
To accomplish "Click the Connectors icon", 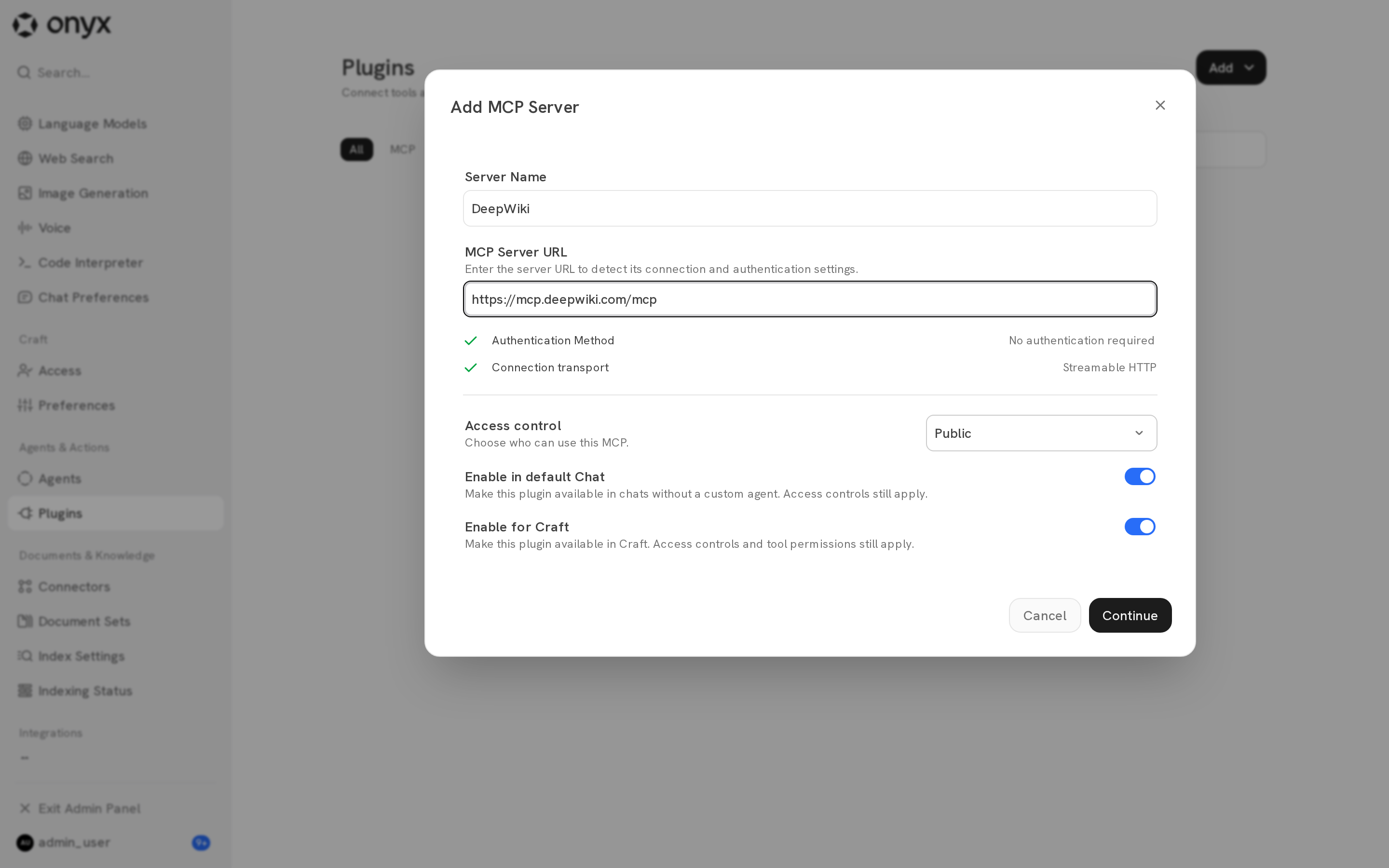I will click(25, 586).
